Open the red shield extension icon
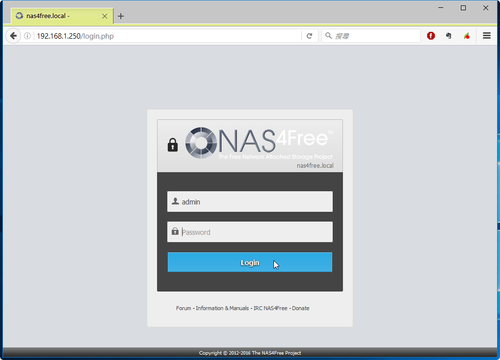Screen dimensions: 500x360 click(431, 36)
